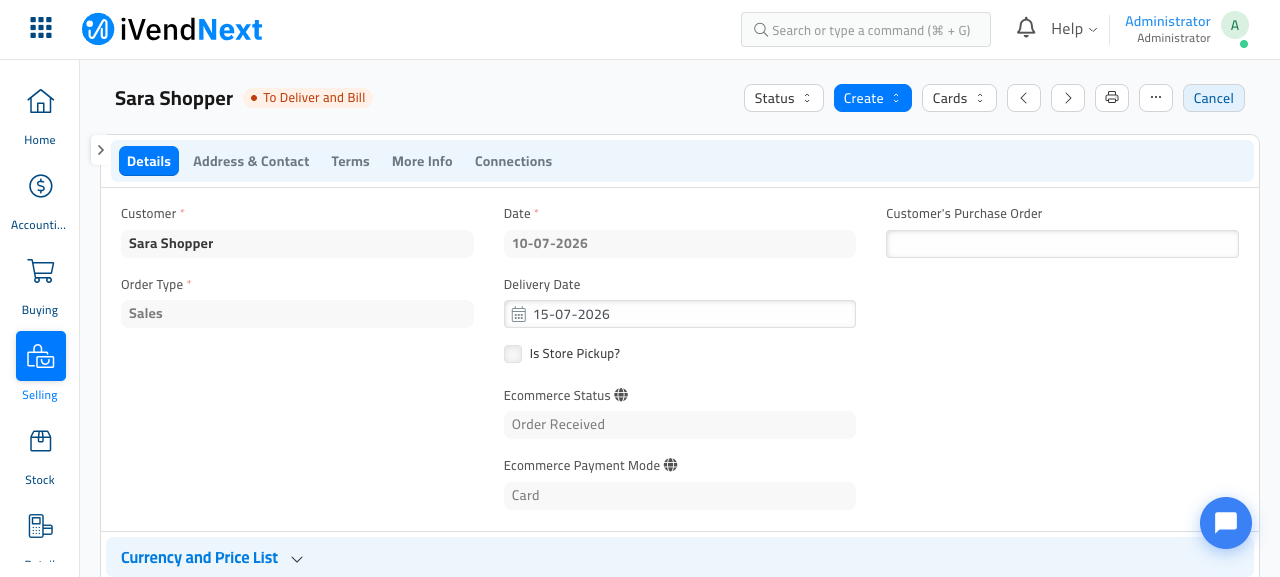The image size is (1280, 577).
Task: Toggle the Is Store Pickup checkbox
Action: tap(513, 354)
